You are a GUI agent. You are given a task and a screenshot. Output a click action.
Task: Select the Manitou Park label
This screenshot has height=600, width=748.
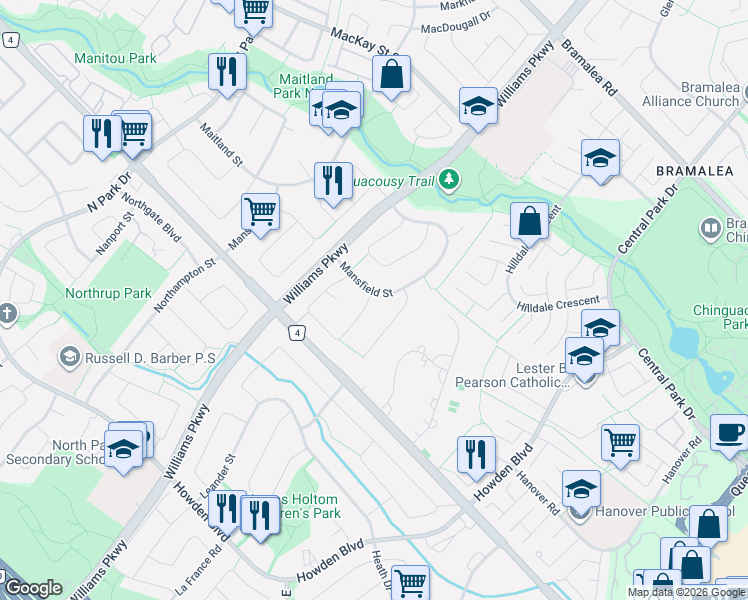(115, 59)
